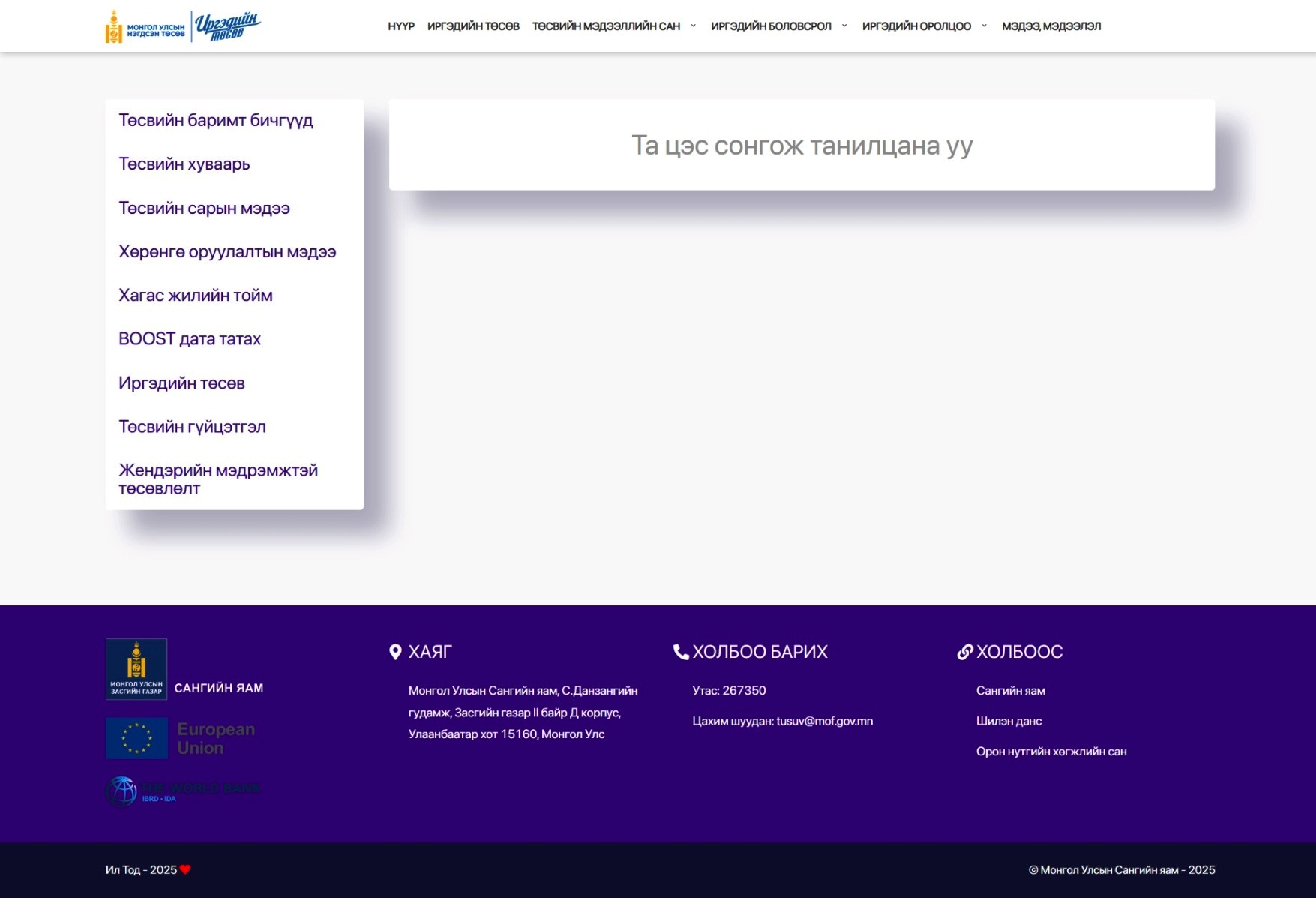1316x898 pixels.
Task: Click the Иргэдийн төсөв site logo
Action: (183, 26)
